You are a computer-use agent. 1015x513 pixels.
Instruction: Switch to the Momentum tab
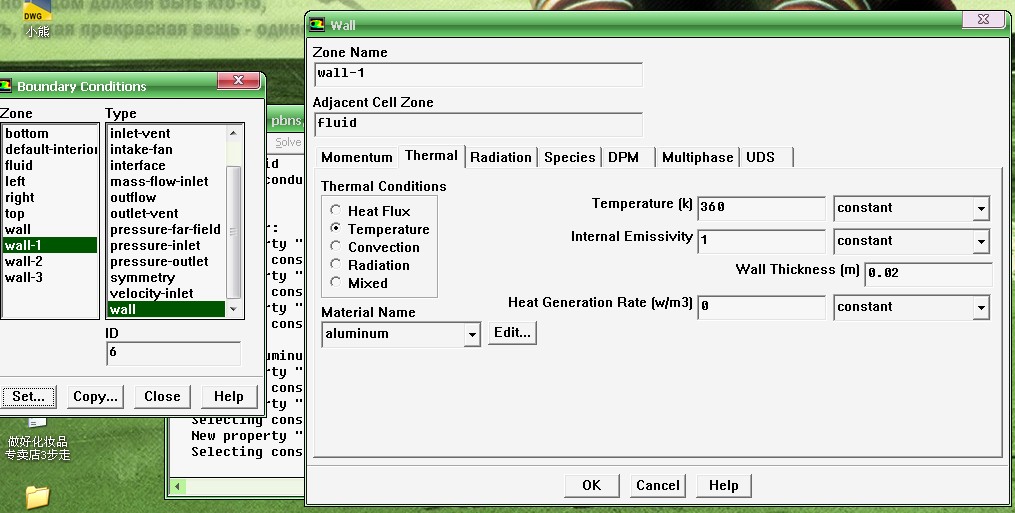click(x=357, y=157)
